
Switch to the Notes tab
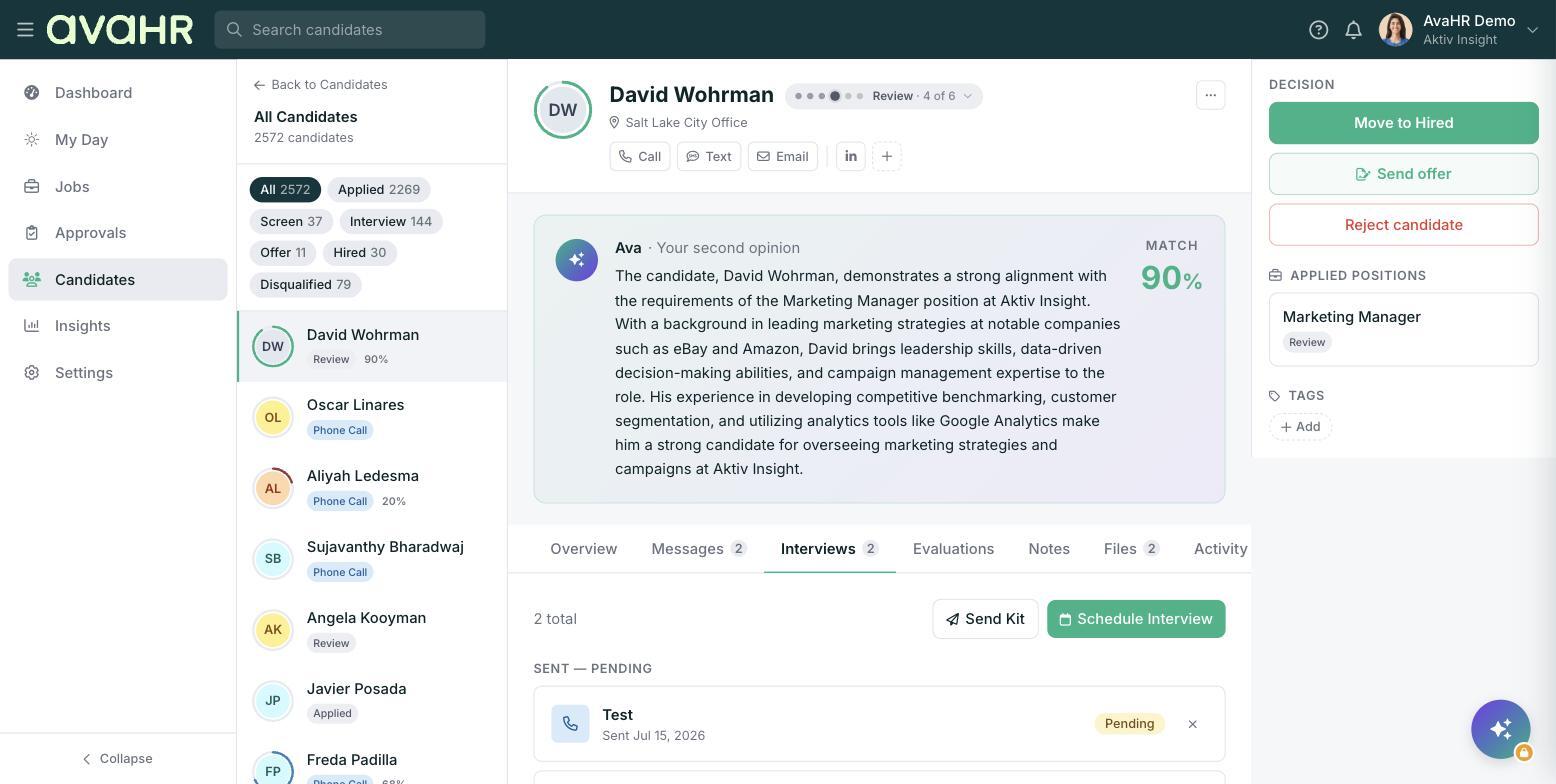coord(1049,549)
